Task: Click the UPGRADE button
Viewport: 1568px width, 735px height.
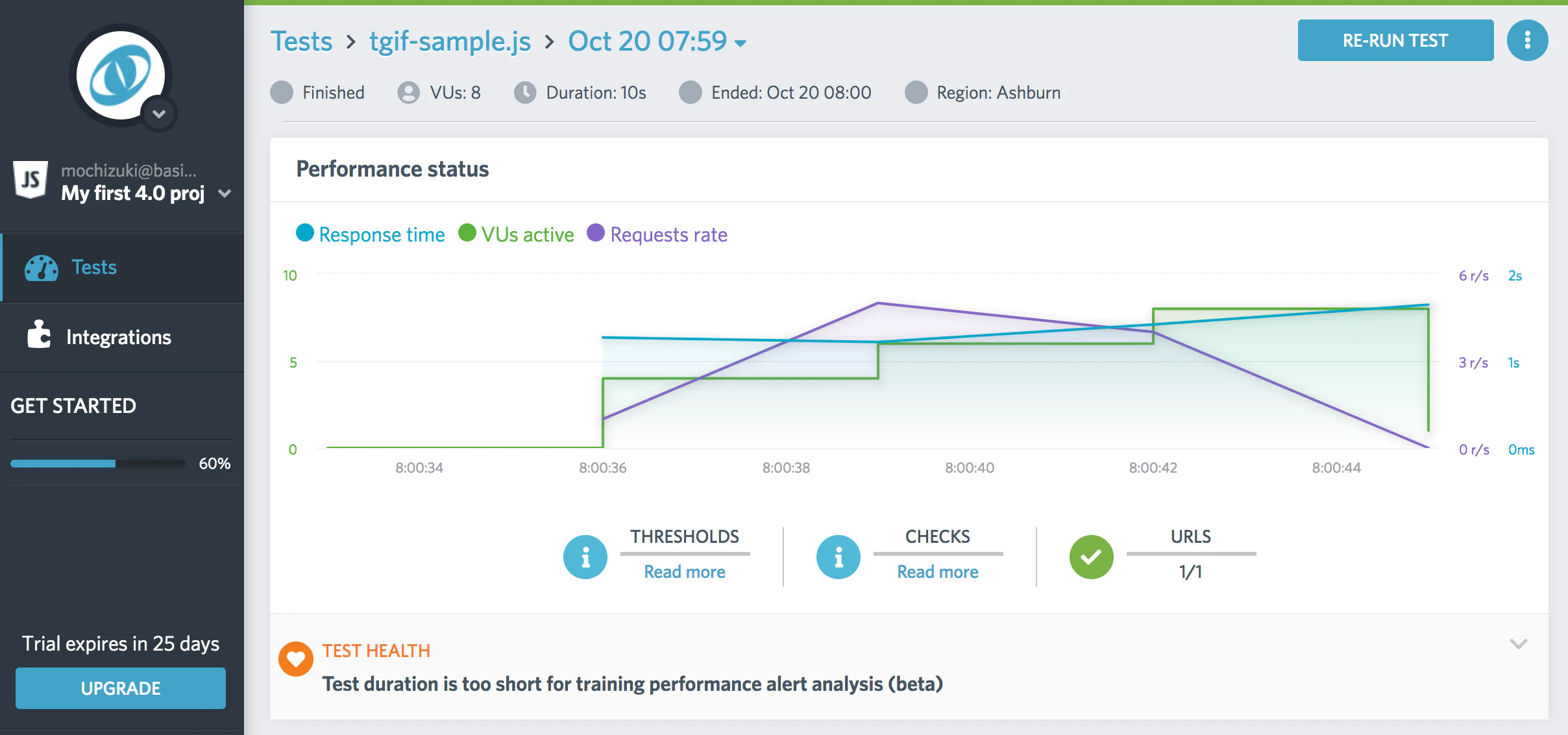Action: [x=121, y=688]
